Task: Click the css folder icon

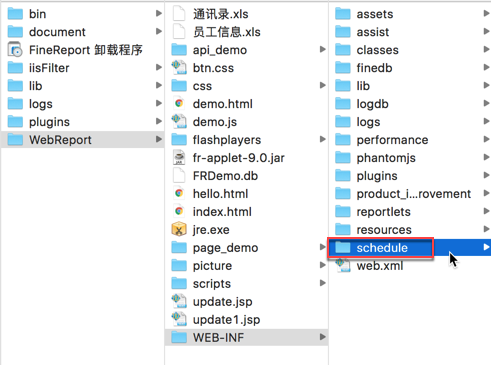Action: click(x=179, y=86)
